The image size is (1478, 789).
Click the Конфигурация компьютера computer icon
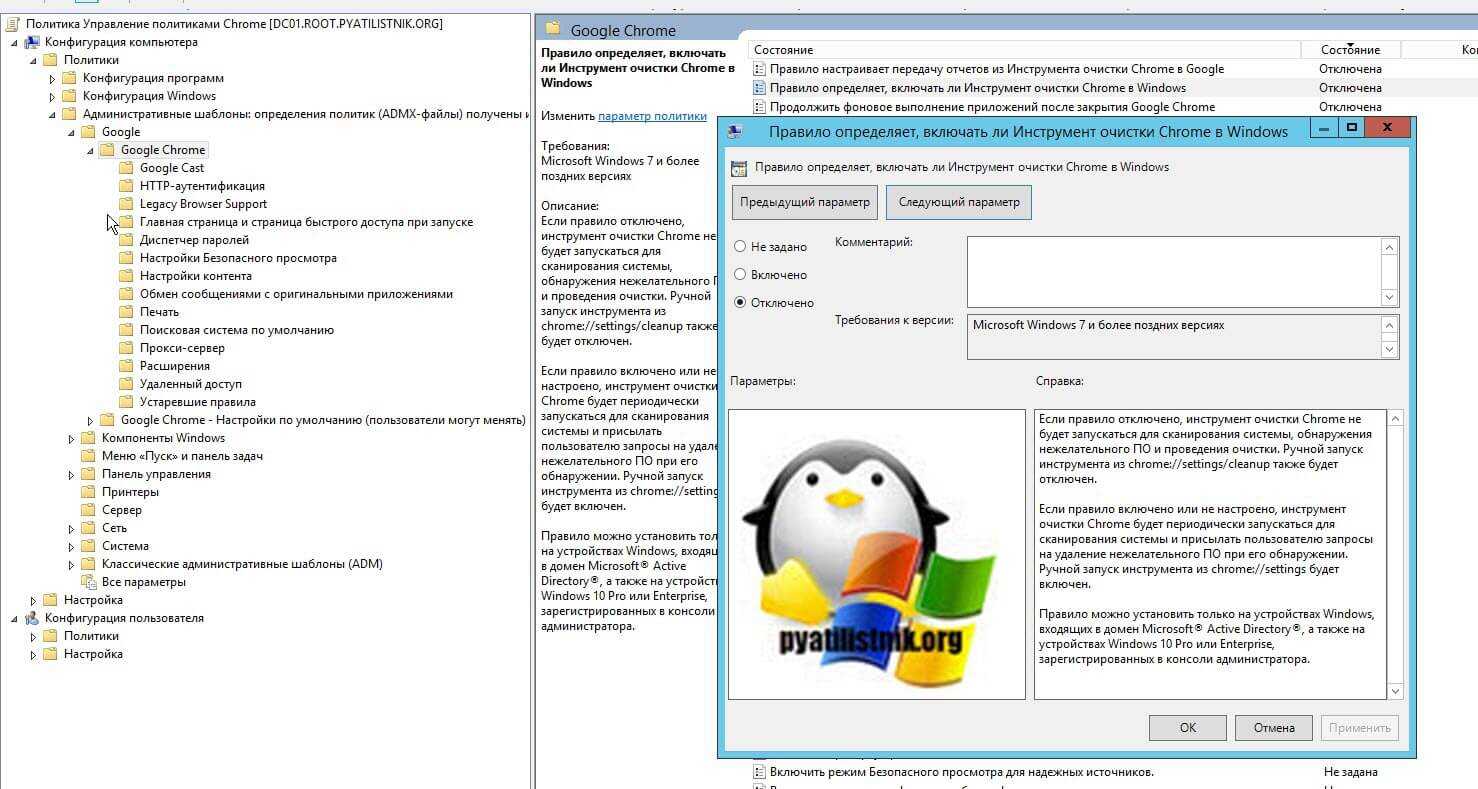point(32,42)
